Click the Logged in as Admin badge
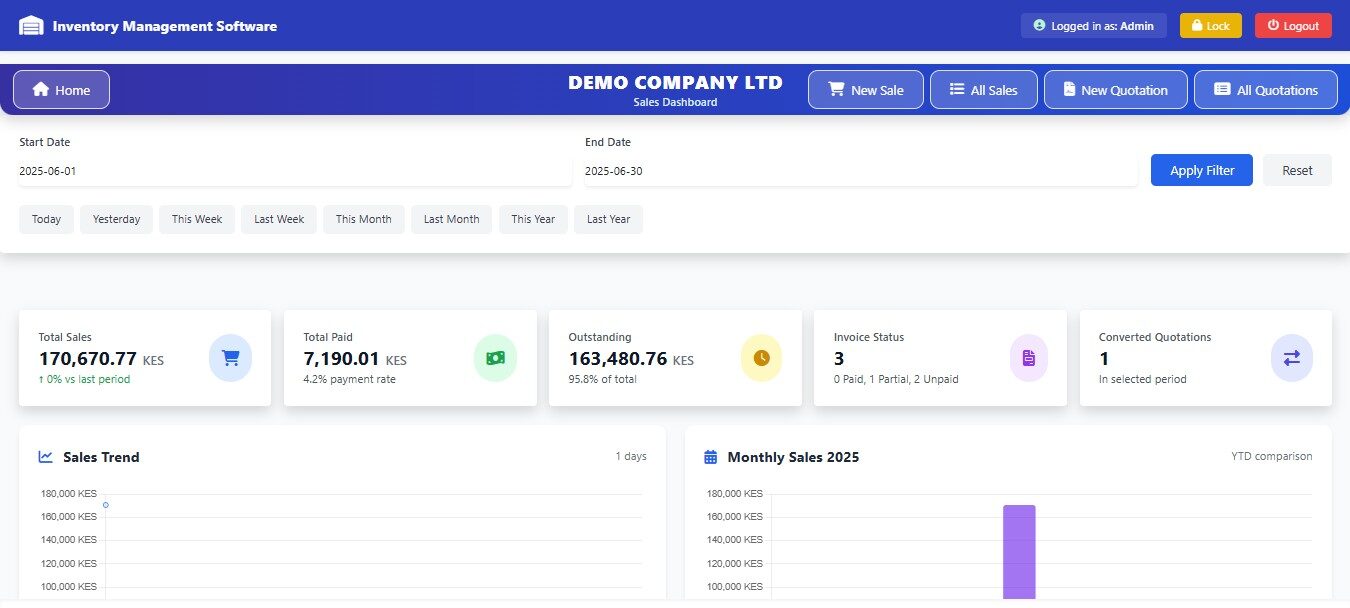Image resolution: width=1350 pixels, height=608 pixels. [1093, 25]
